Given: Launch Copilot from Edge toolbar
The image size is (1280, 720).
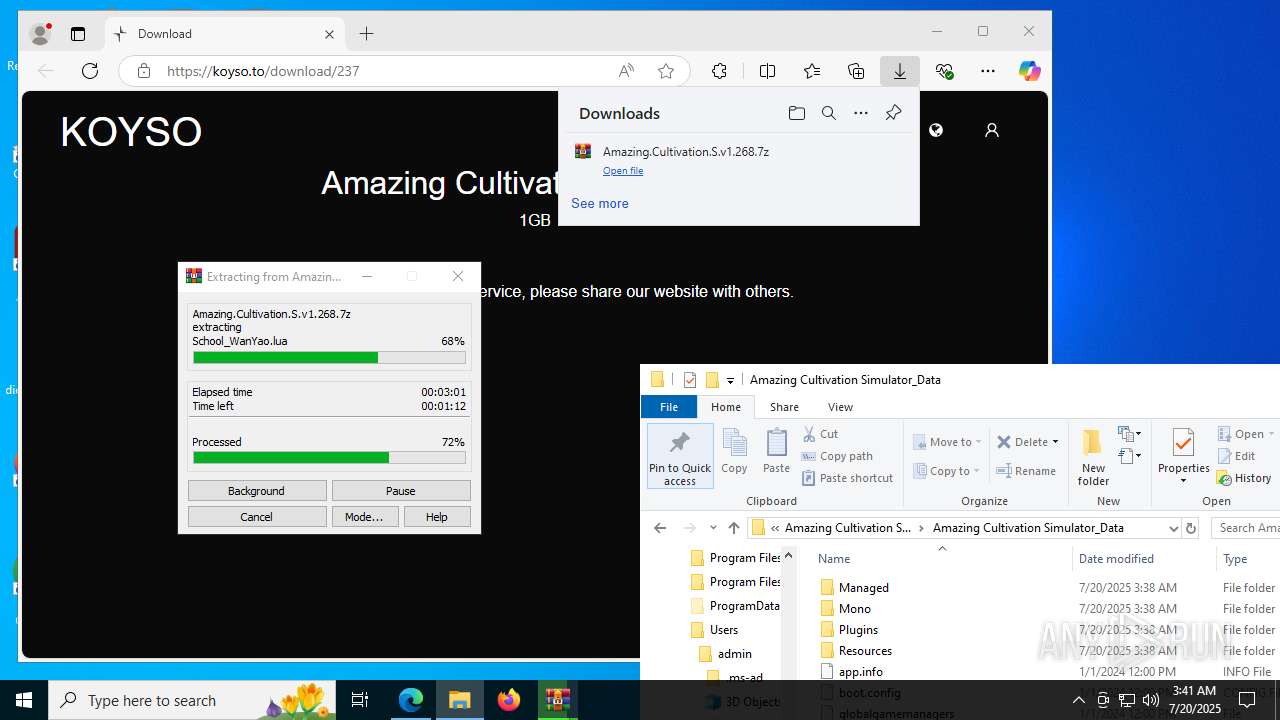Looking at the screenshot, I should pos(1030,71).
